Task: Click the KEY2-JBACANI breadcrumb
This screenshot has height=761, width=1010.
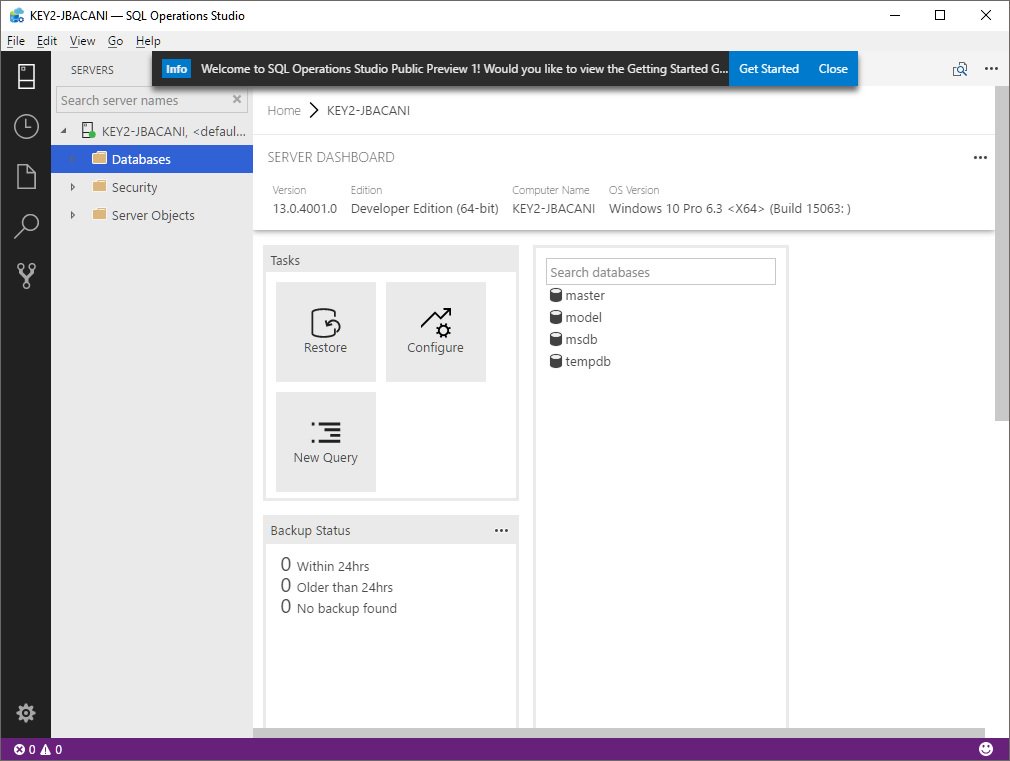Action: click(368, 110)
